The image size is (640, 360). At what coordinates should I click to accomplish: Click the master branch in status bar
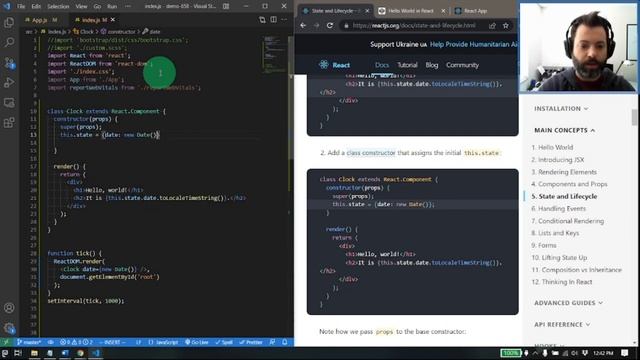click(x=29, y=342)
